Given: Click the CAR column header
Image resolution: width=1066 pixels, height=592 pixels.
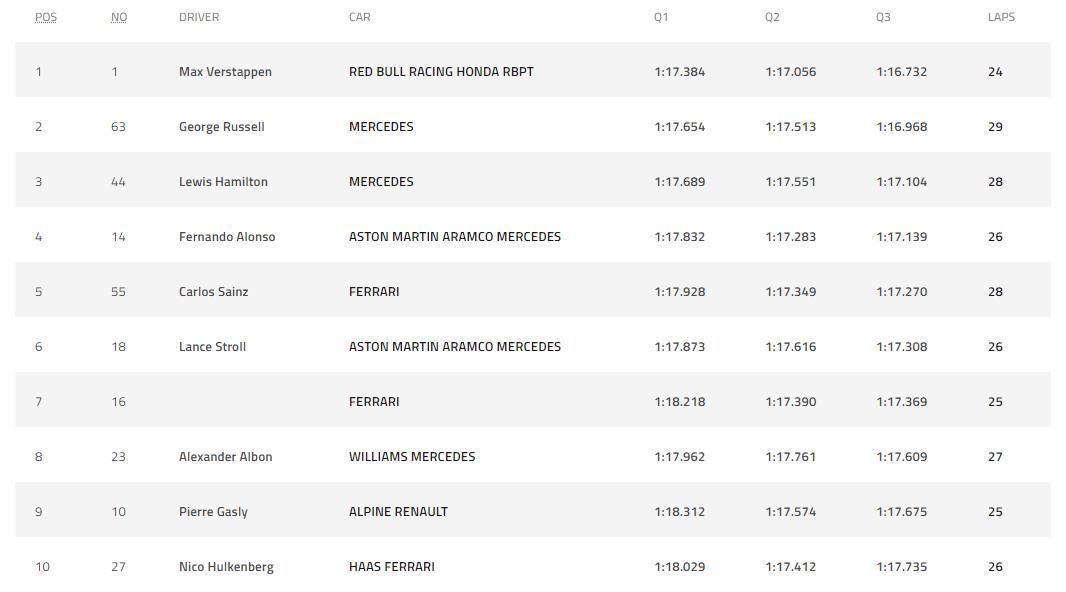Looking at the screenshot, I should click(359, 17).
